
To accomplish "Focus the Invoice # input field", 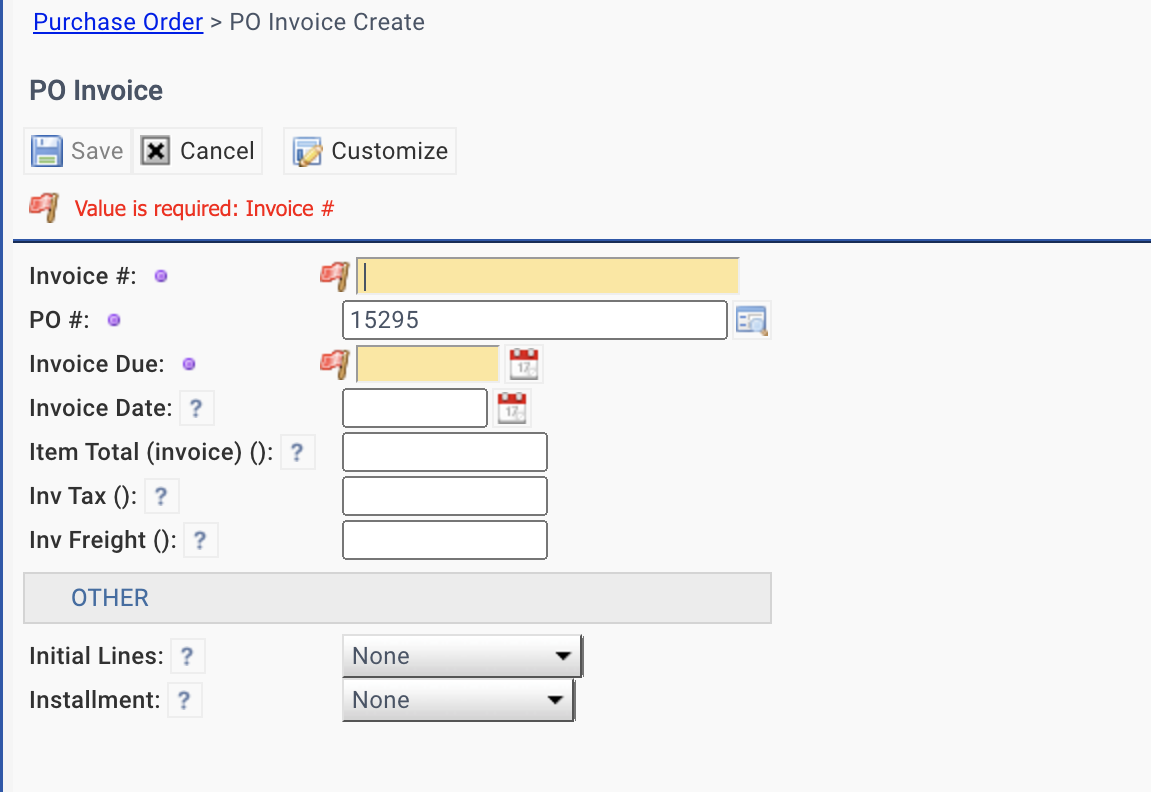I will pos(548,276).
